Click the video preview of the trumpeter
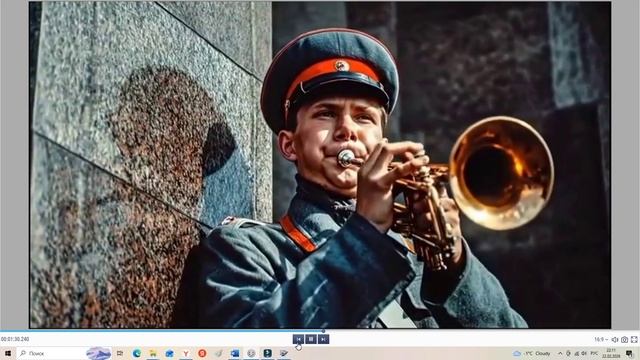The width and height of the screenshot is (640, 360). 320,165
